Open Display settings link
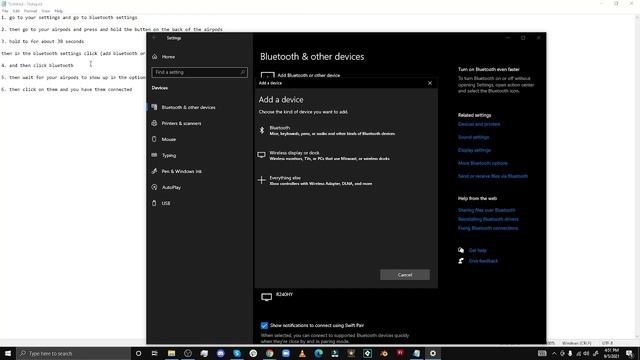This screenshot has width=640, height=360. pyautogui.click(x=474, y=150)
